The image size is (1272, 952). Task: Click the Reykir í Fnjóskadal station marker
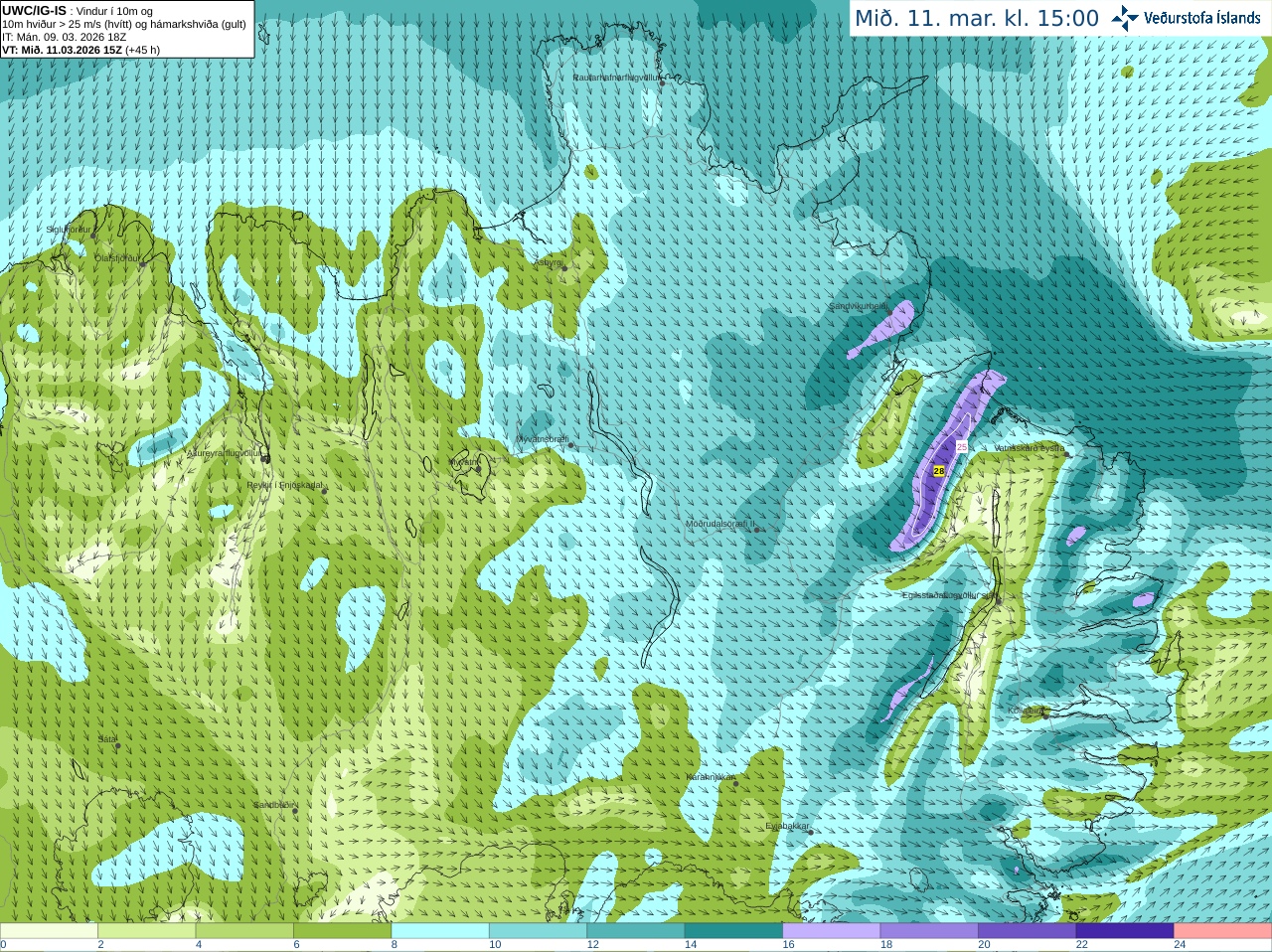click(324, 491)
